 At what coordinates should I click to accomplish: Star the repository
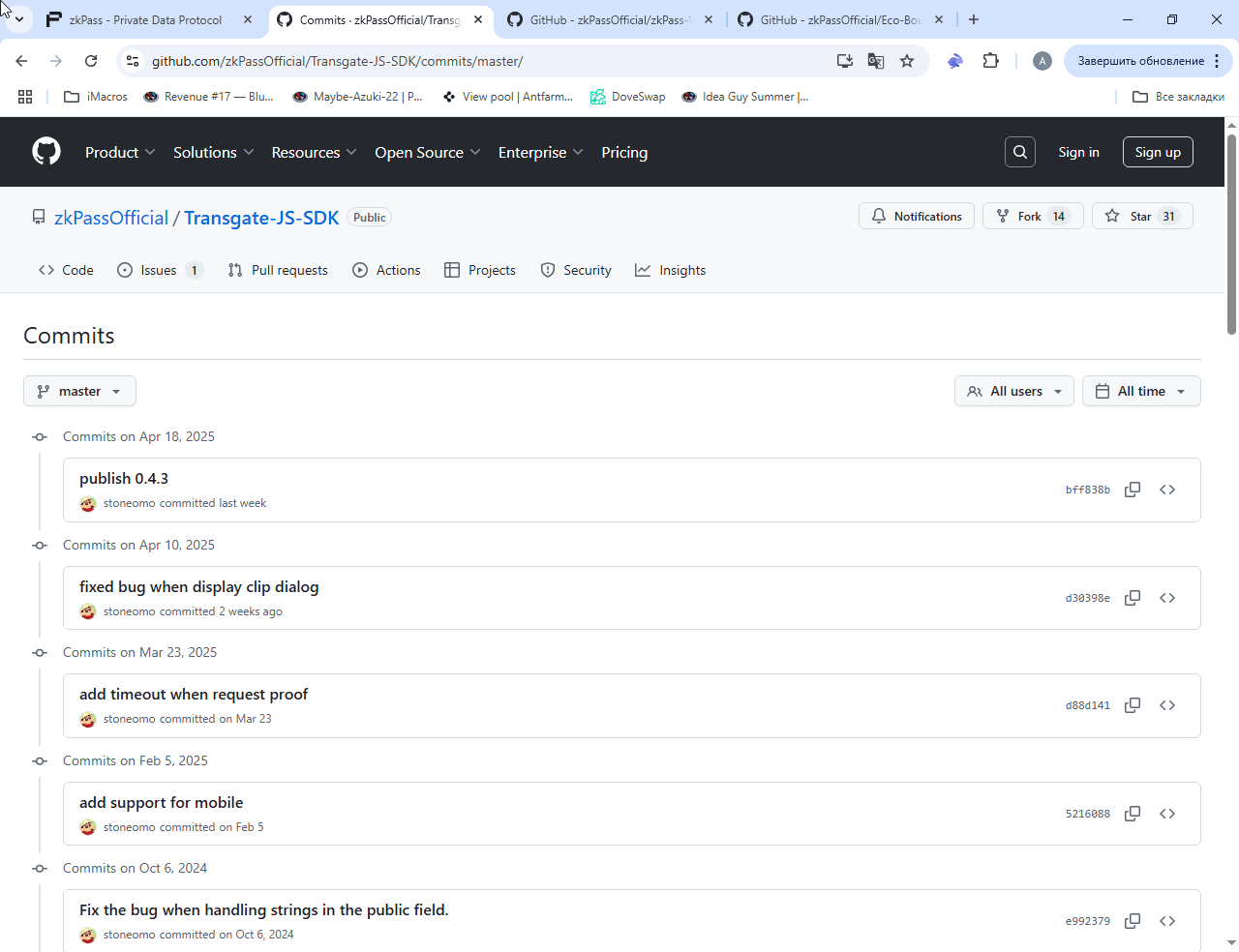pyautogui.click(x=1142, y=216)
